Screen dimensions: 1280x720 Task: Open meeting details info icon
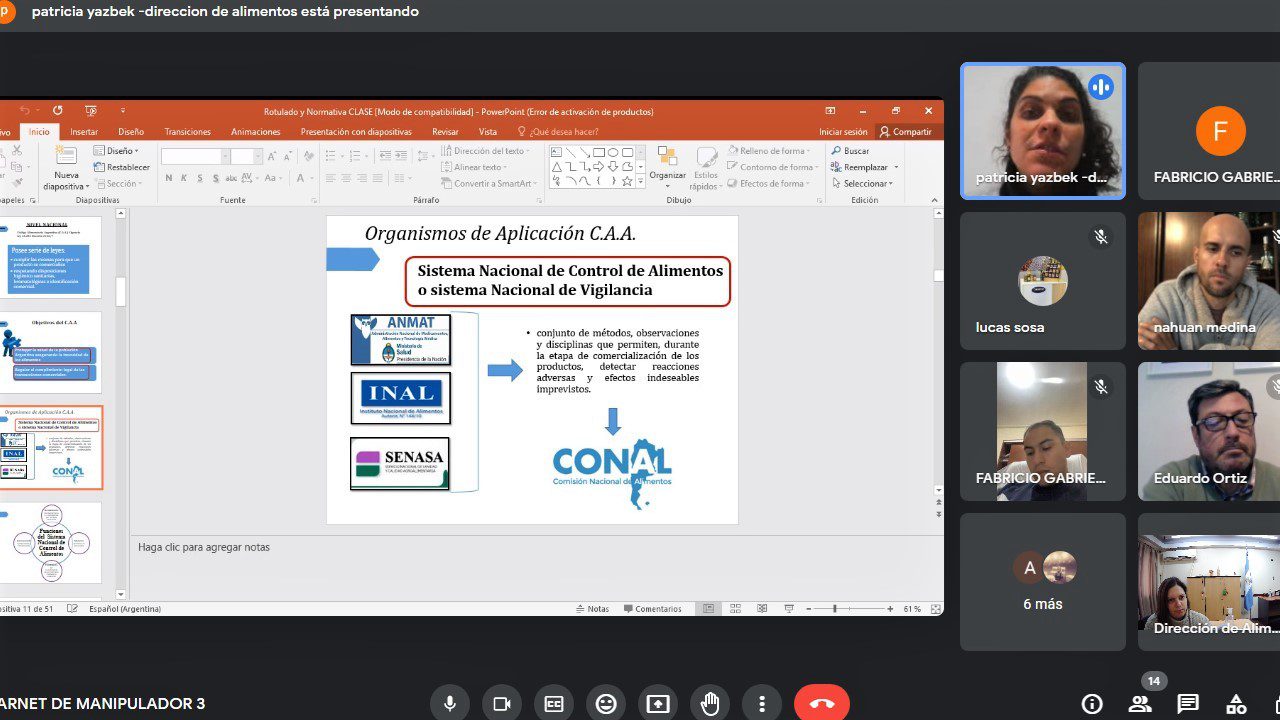1092,703
